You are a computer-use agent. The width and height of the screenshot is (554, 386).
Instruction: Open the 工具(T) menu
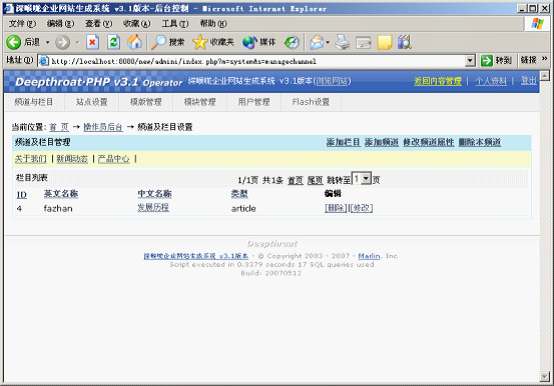[x=175, y=24]
